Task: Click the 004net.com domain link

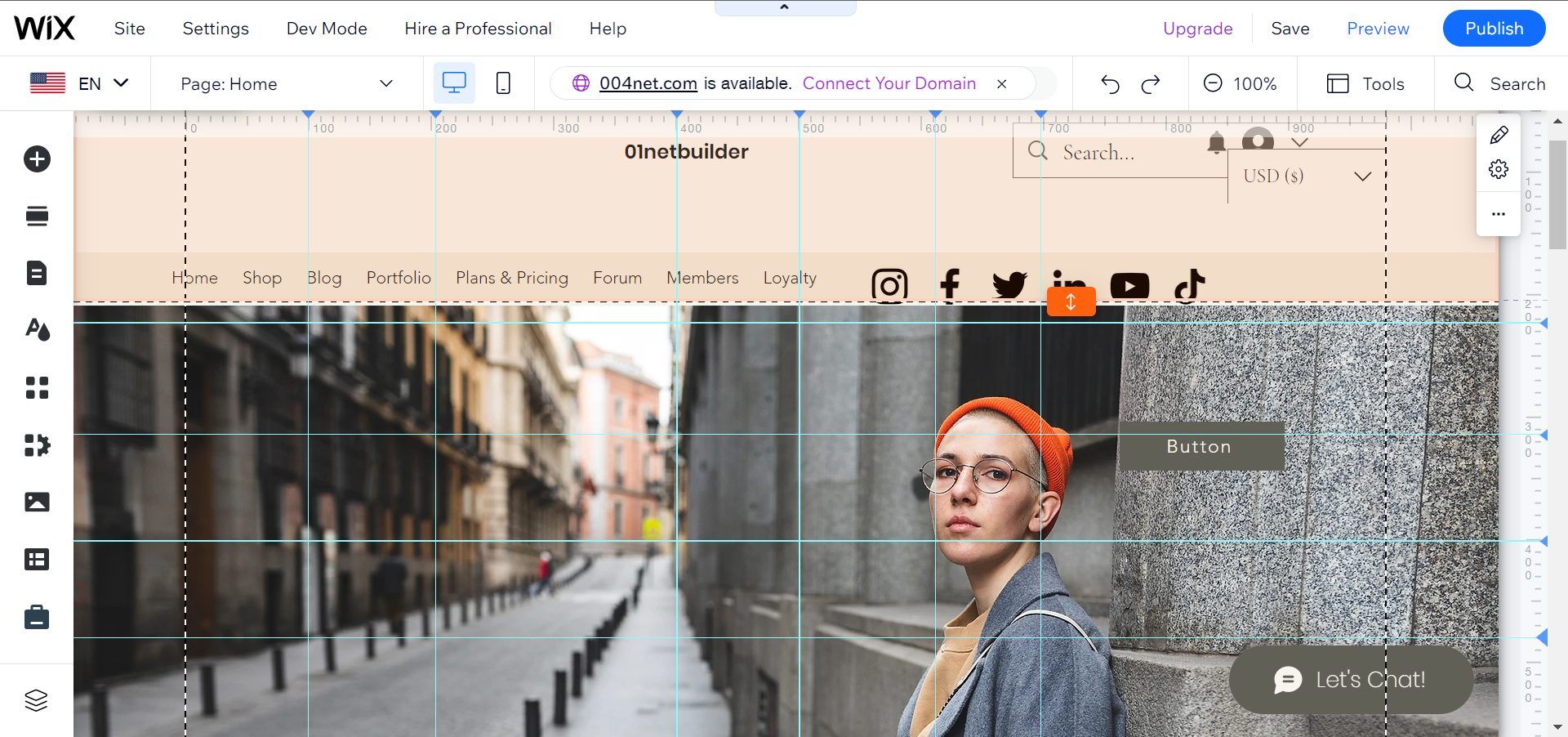Action: pos(648,83)
